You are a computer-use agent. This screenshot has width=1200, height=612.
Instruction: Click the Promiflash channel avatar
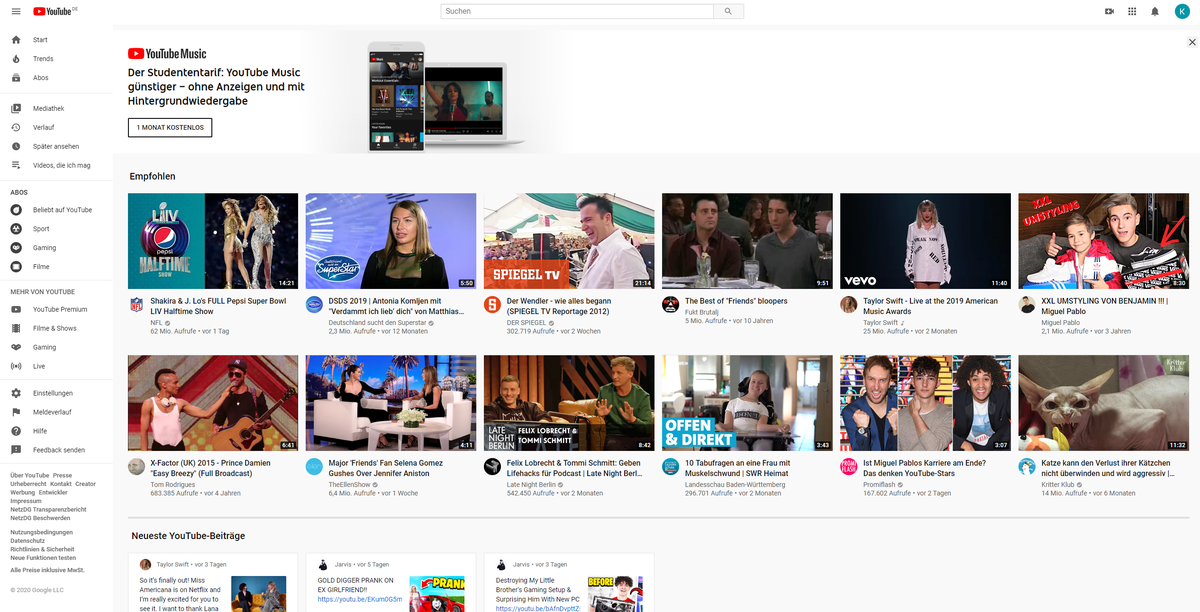point(849,466)
